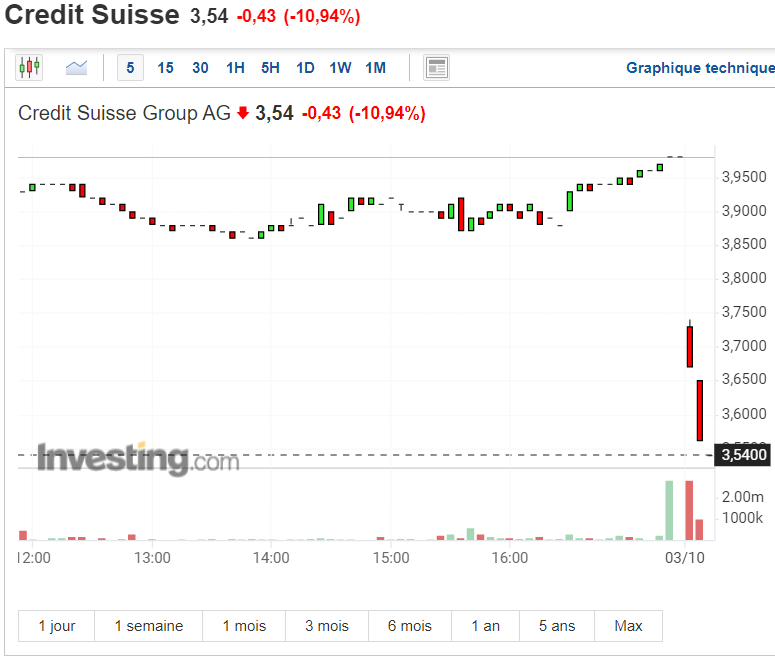The image size is (775, 659).
Task: Set range to 1 semaine
Action: [149, 626]
